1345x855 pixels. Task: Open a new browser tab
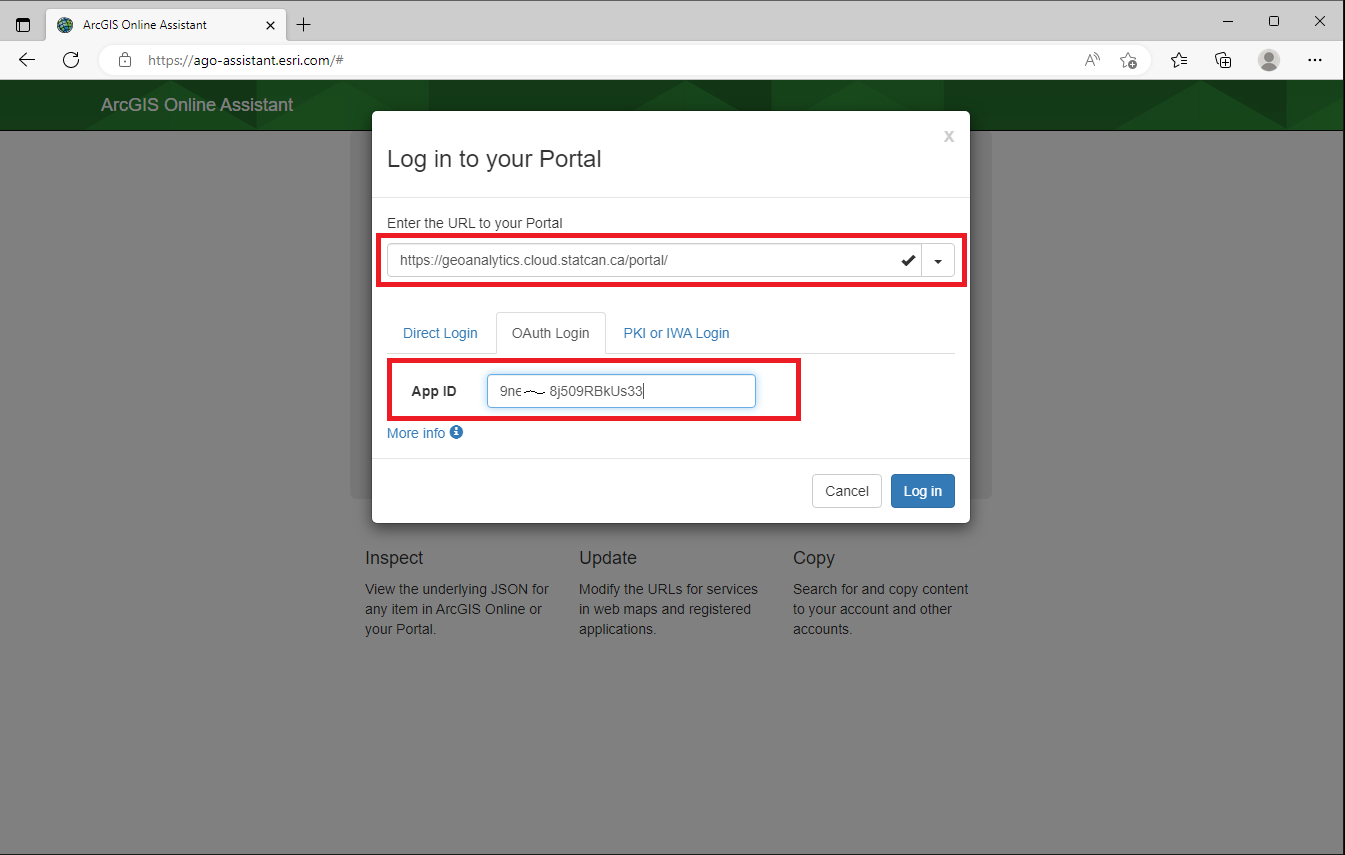[x=304, y=25]
